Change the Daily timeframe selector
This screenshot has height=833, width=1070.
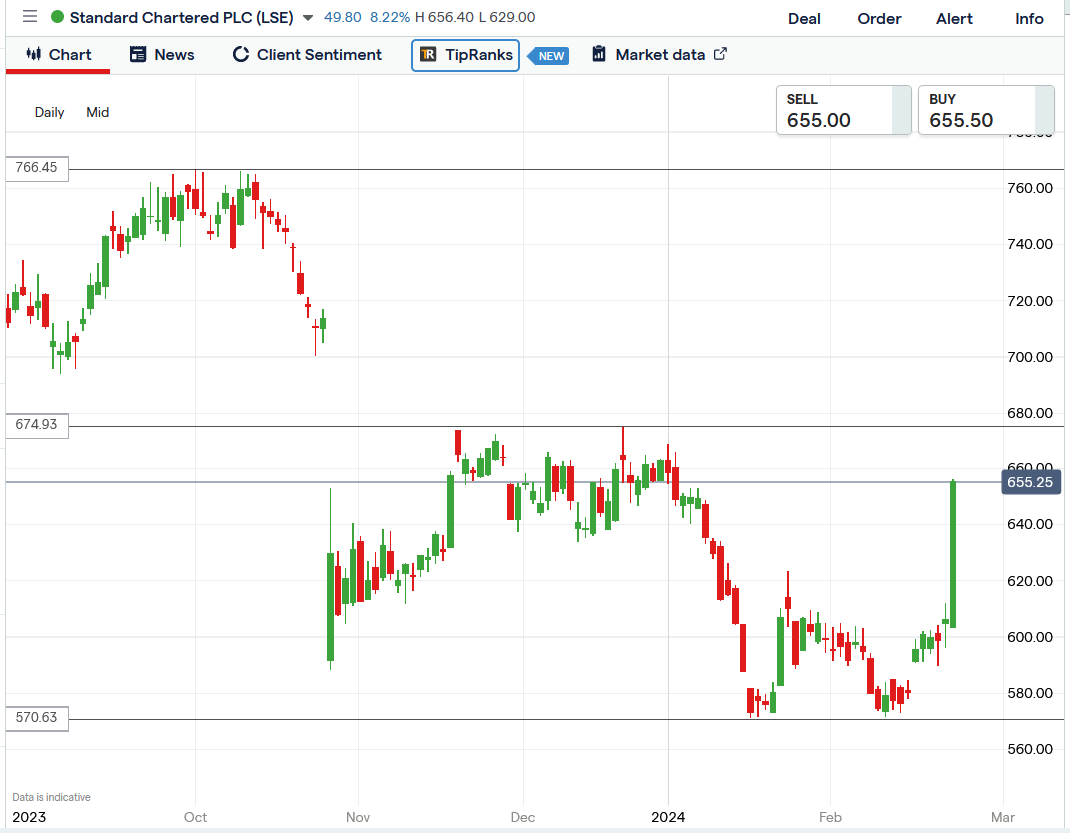(x=49, y=113)
